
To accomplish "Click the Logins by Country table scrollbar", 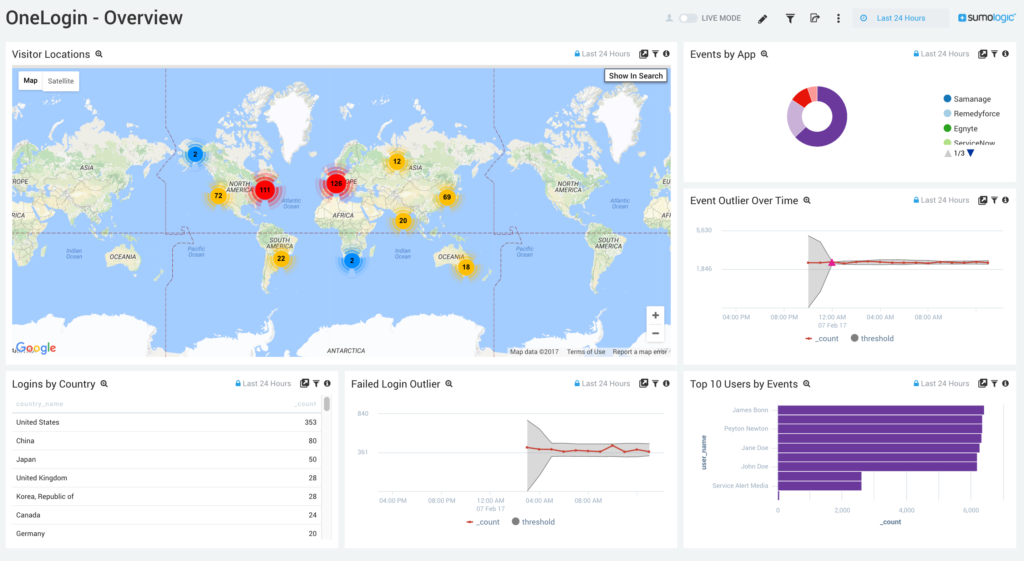I will (327, 404).
